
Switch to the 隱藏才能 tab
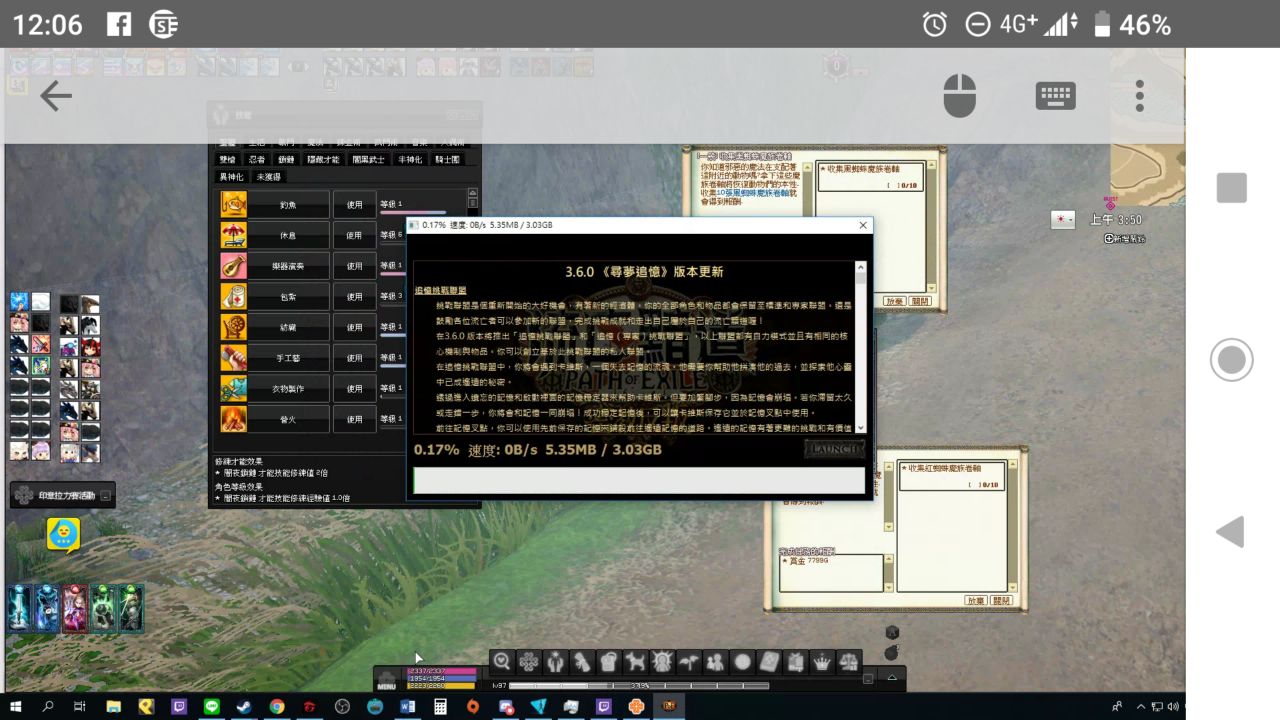(x=322, y=159)
